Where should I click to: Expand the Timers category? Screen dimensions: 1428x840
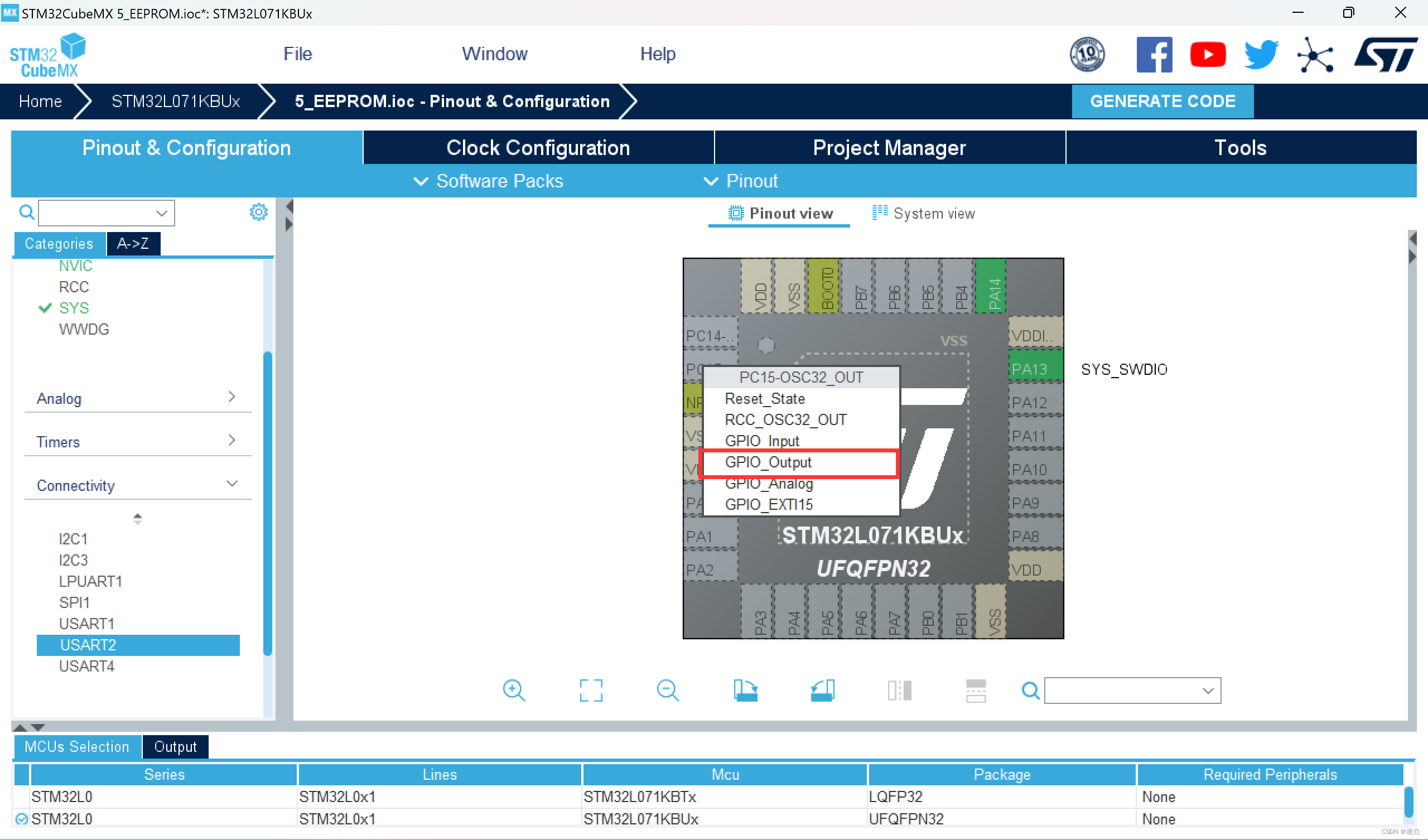pyautogui.click(x=138, y=442)
